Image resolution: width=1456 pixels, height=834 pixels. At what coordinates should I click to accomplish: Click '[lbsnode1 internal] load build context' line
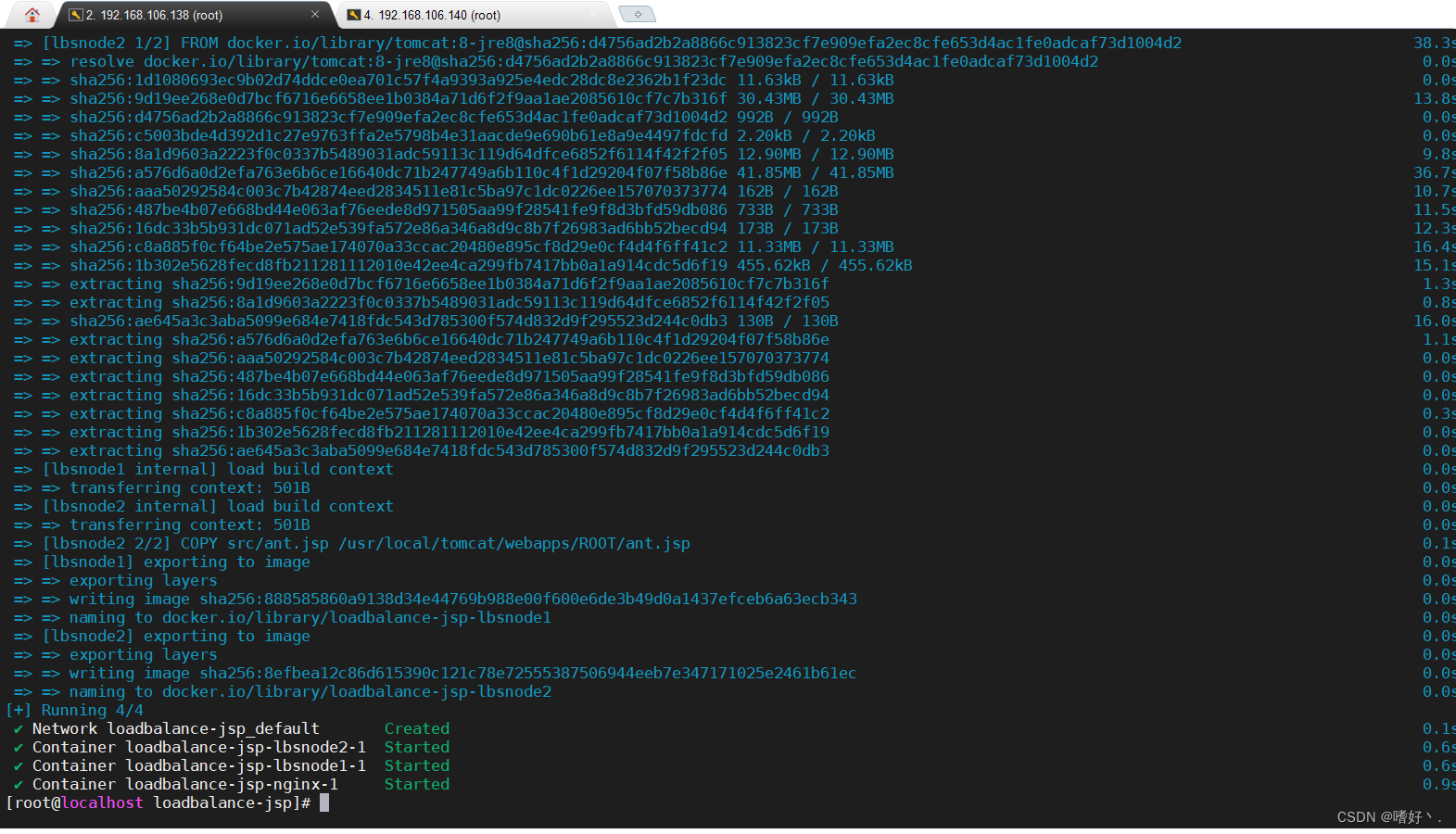pyautogui.click(x=204, y=469)
